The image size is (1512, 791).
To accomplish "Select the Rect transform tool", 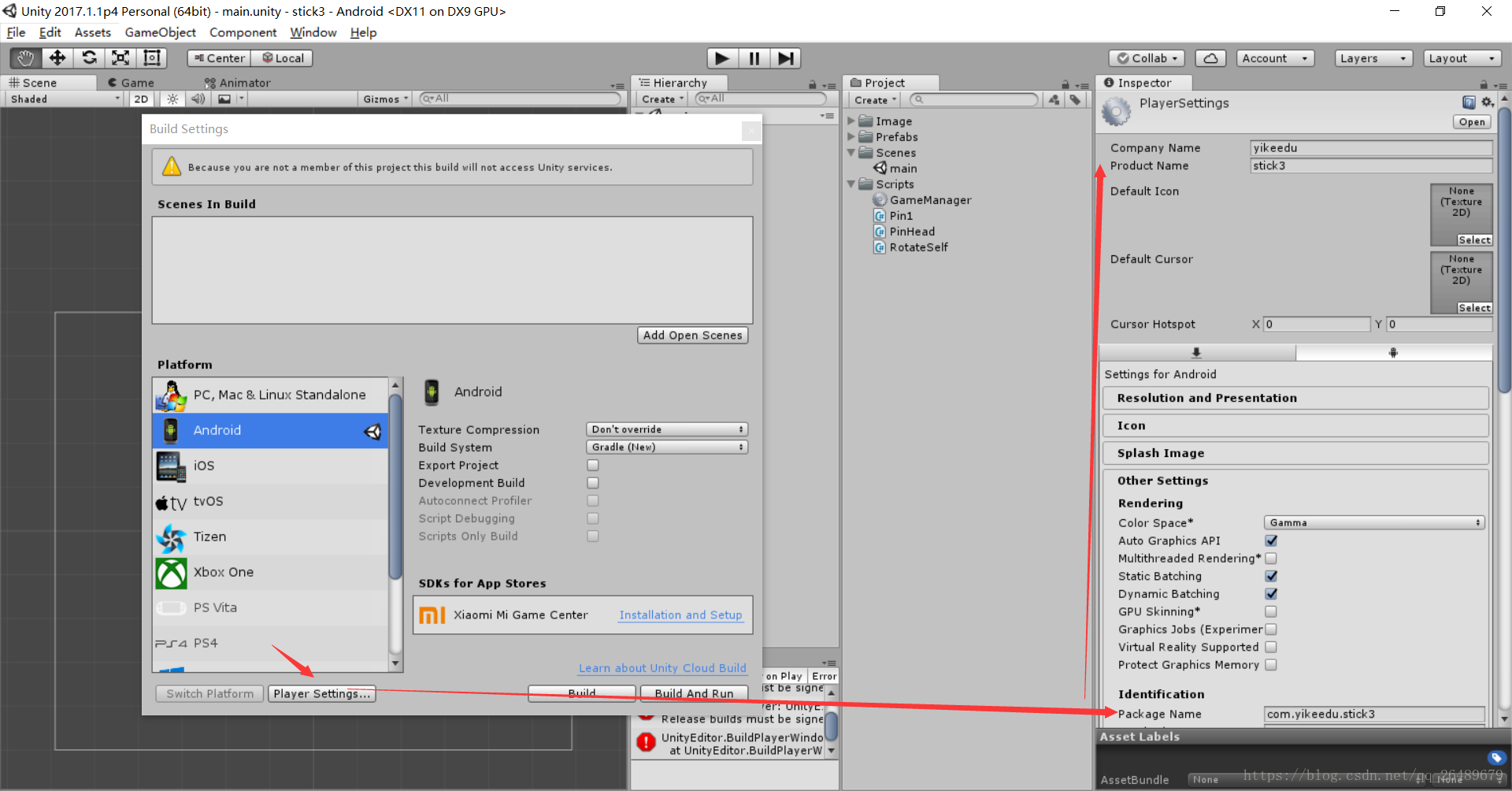I will 151,58.
